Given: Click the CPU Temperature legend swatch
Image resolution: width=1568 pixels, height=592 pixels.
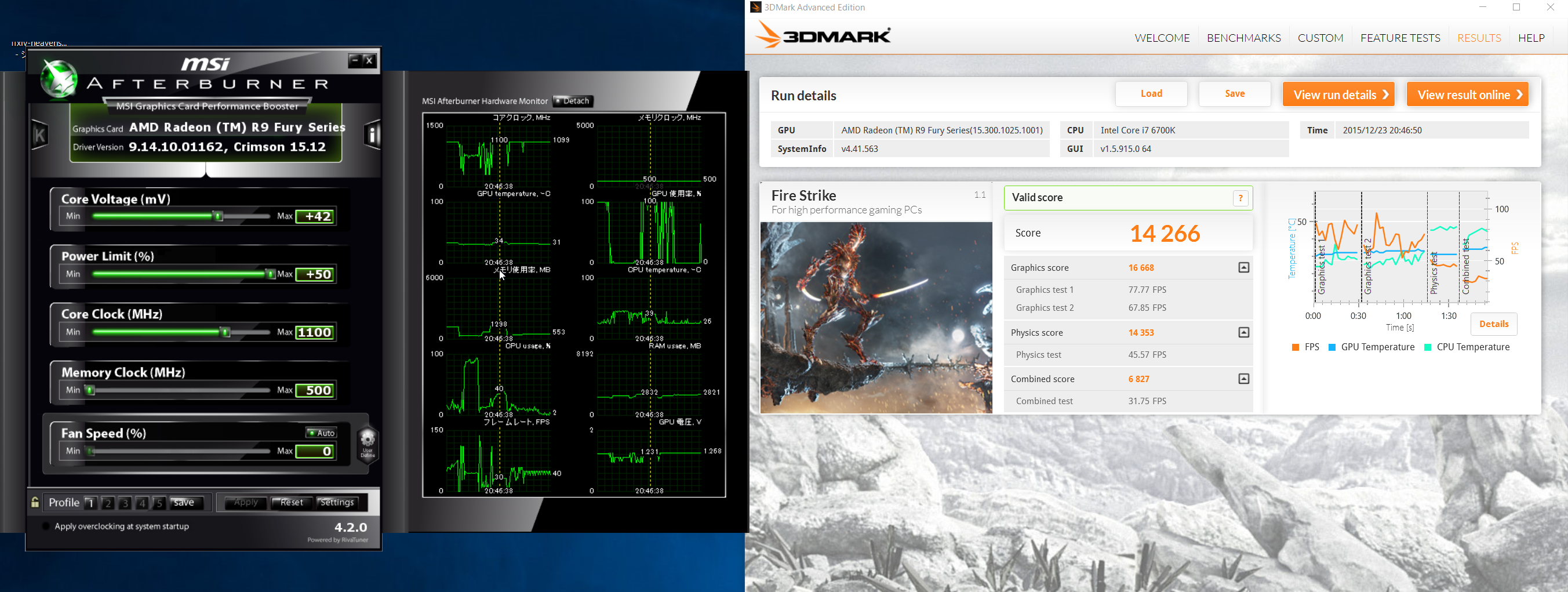Looking at the screenshot, I should tap(1427, 347).
